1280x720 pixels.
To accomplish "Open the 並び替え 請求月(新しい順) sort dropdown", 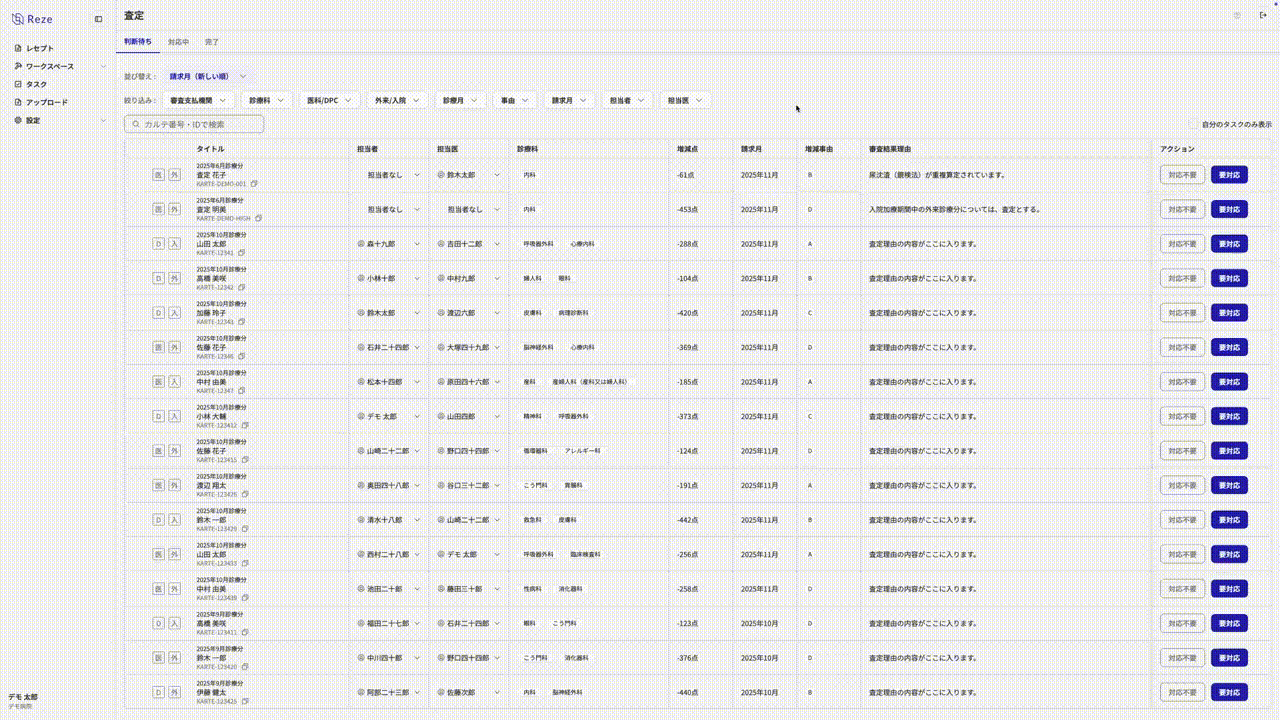I will [206, 76].
